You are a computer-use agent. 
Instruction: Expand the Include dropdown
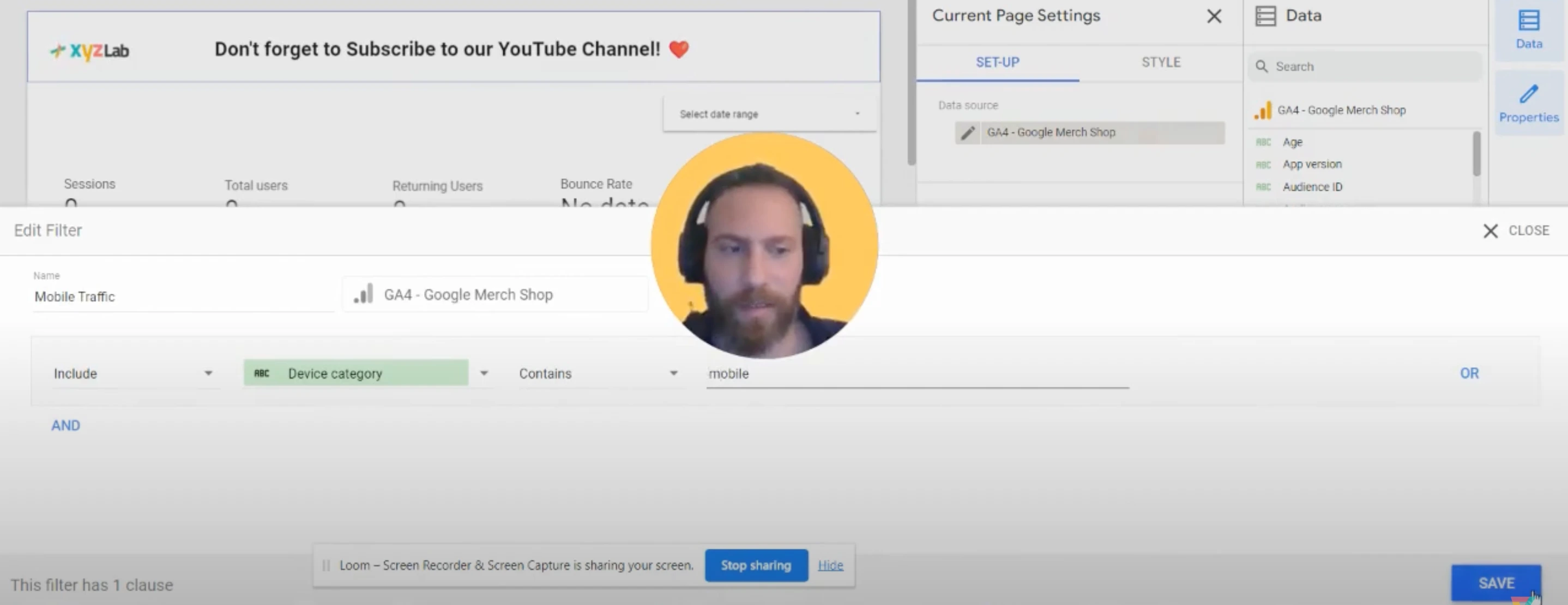[208, 373]
